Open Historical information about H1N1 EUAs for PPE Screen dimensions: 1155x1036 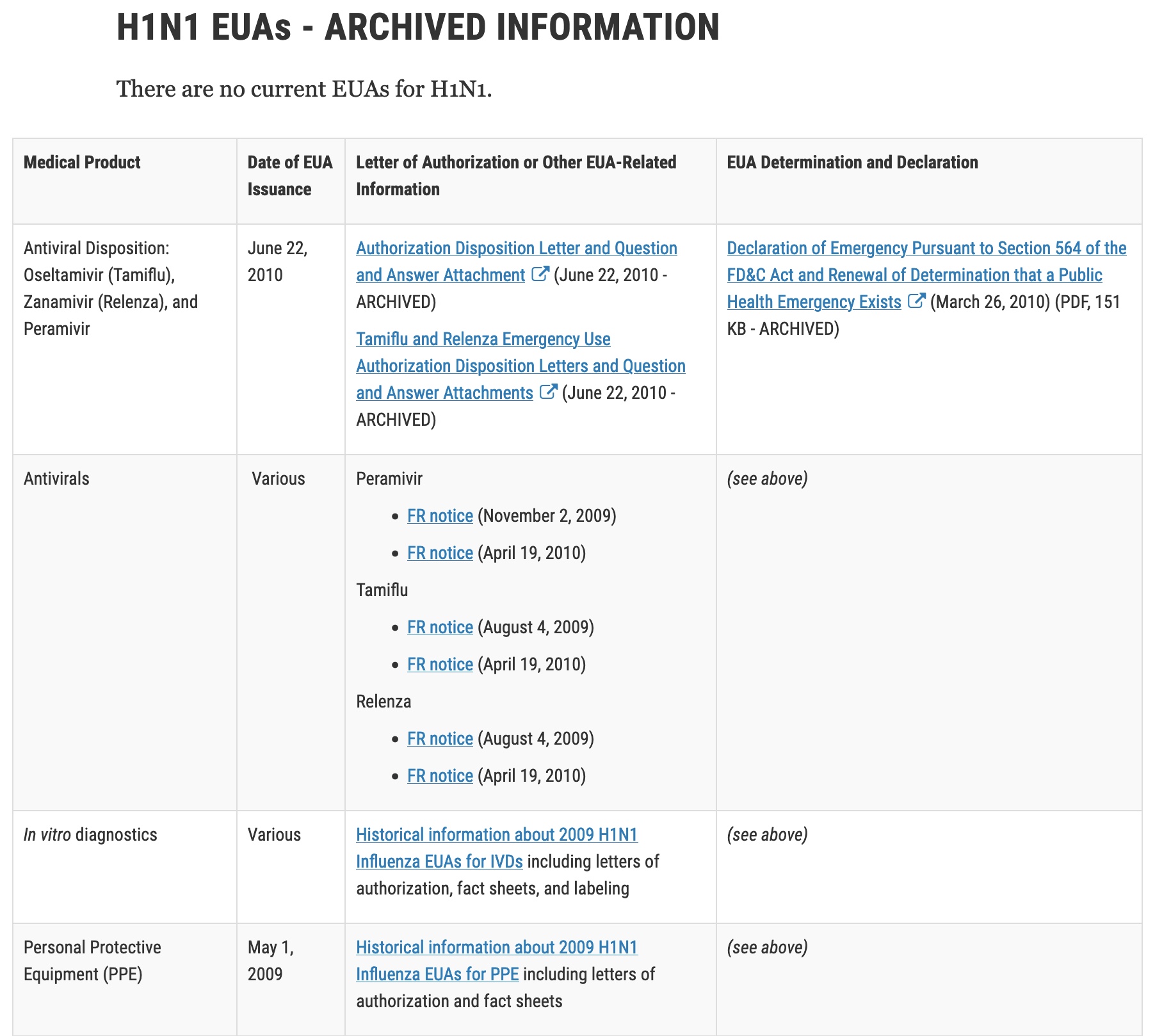tap(496, 948)
